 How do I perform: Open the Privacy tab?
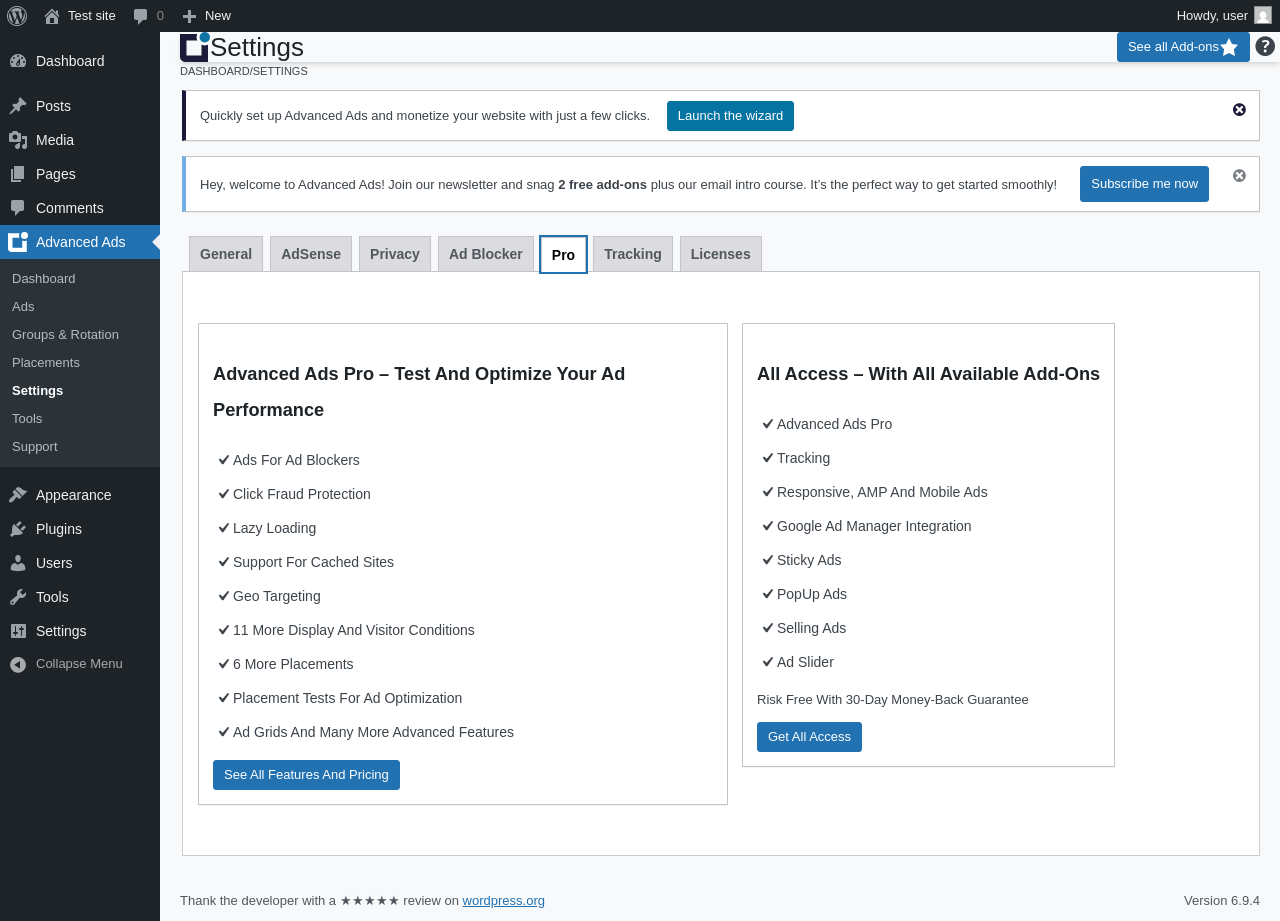click(x=395, y=254)
